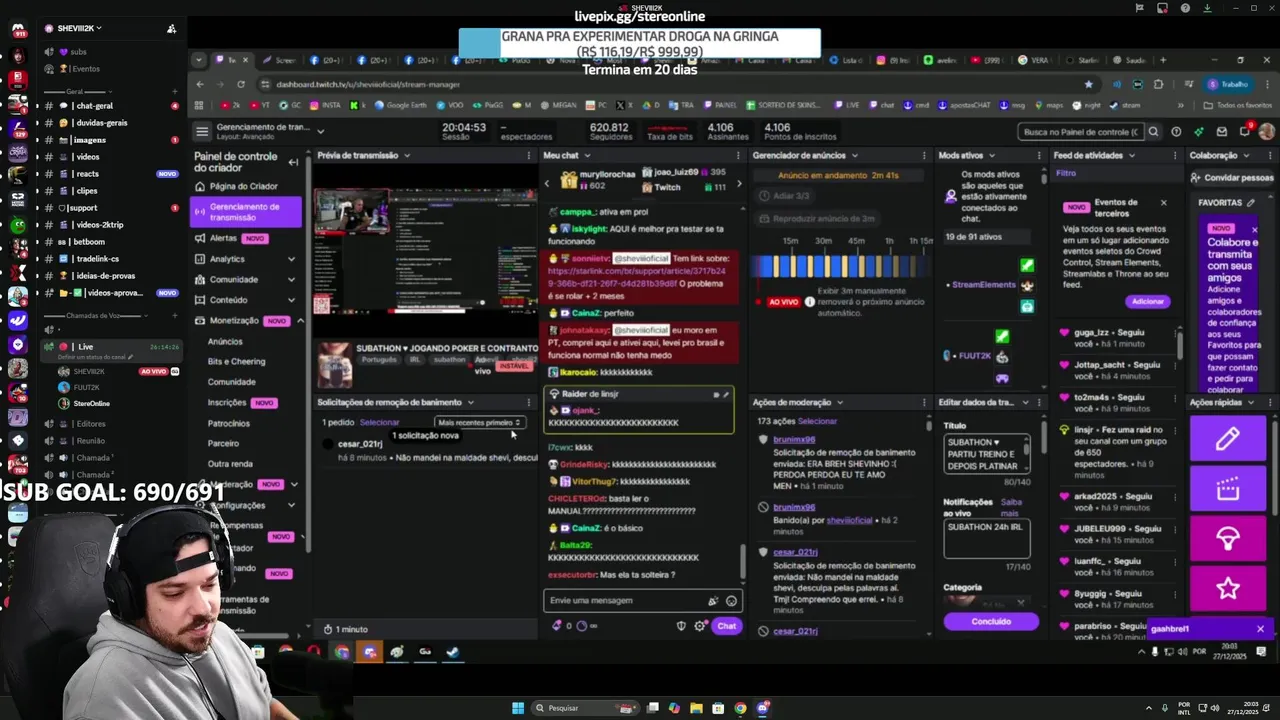Open the hamburger menu in Twitch dashboard

click(202, 131)
